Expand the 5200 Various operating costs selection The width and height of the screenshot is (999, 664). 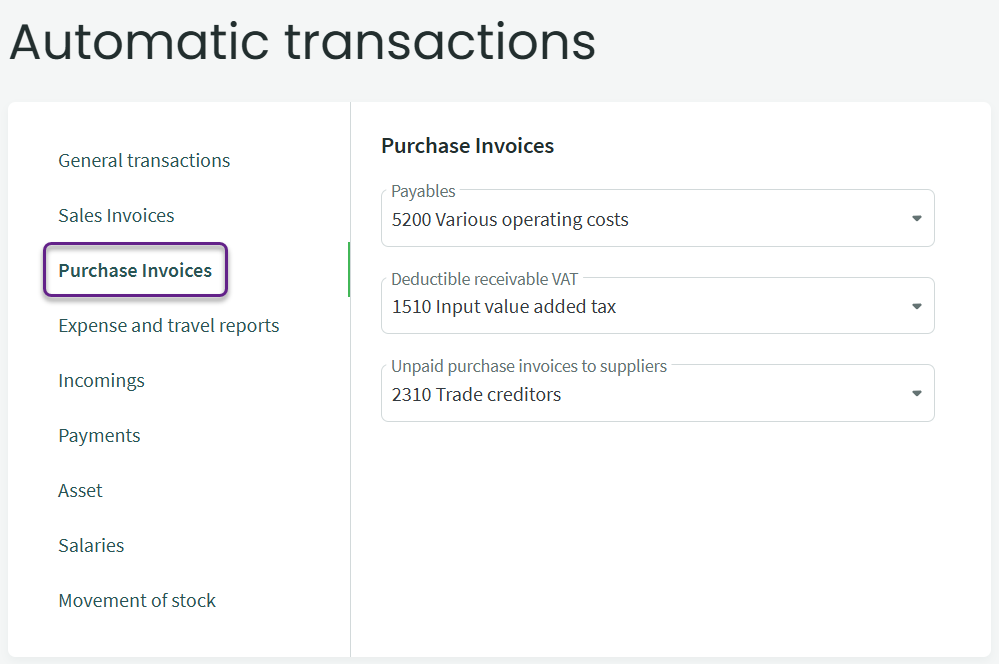click(510, 220)
